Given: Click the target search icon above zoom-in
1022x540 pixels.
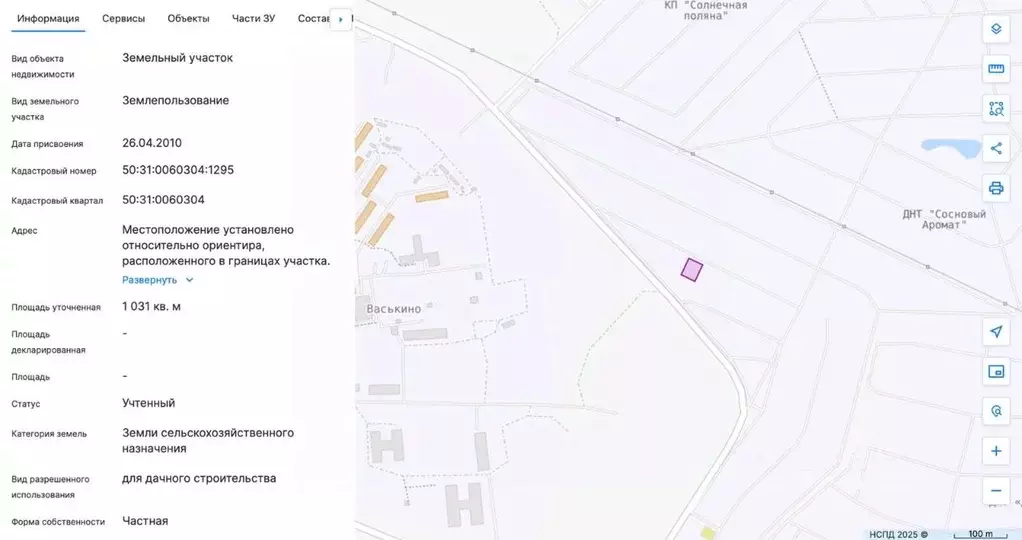Looking at the screenshot, I should click(x=996, y=412).
